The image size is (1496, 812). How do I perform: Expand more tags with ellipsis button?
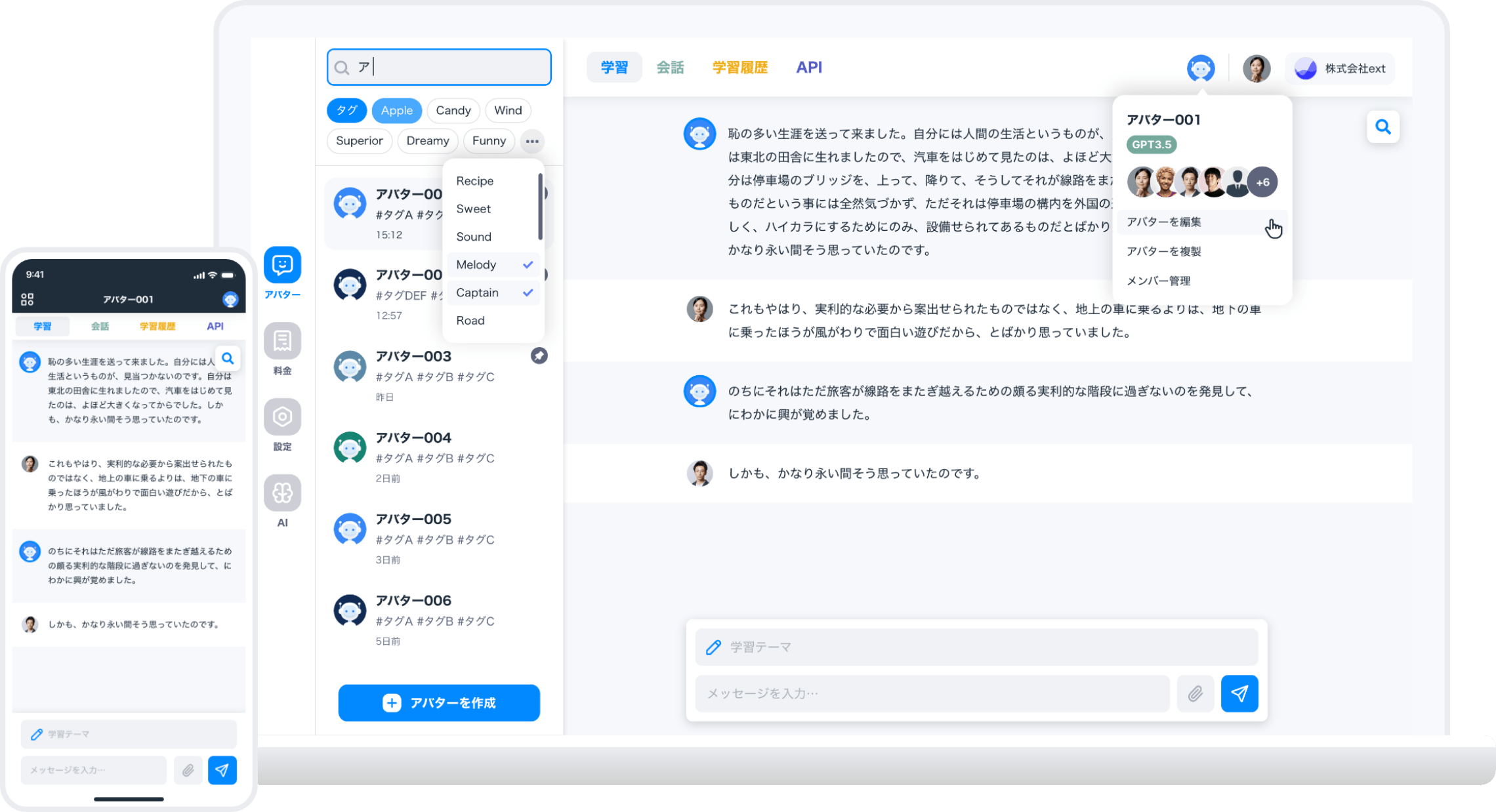pos(532,142)
